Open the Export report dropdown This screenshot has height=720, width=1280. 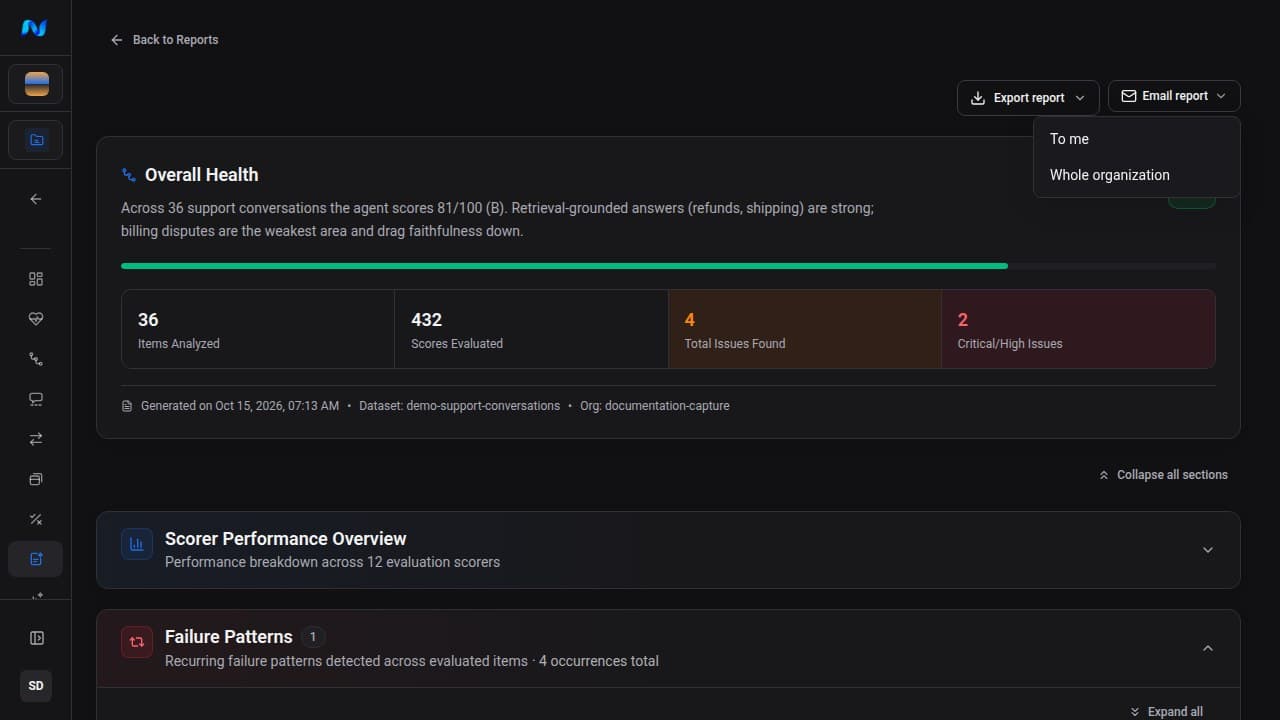(x=1028, y=98)
